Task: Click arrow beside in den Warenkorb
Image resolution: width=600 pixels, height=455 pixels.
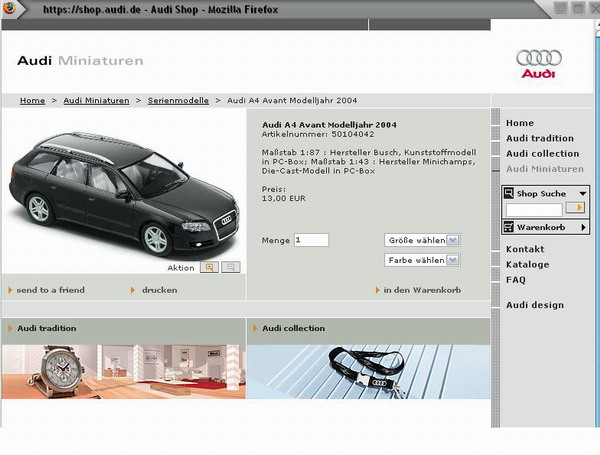Action: point(378,290)
